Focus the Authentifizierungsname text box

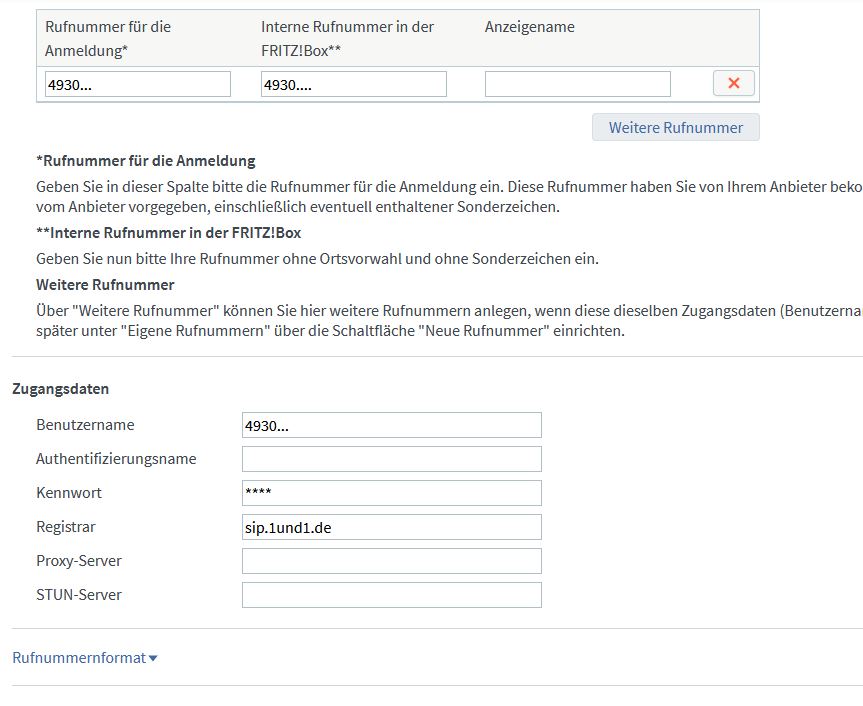click(x=391, y=459)
